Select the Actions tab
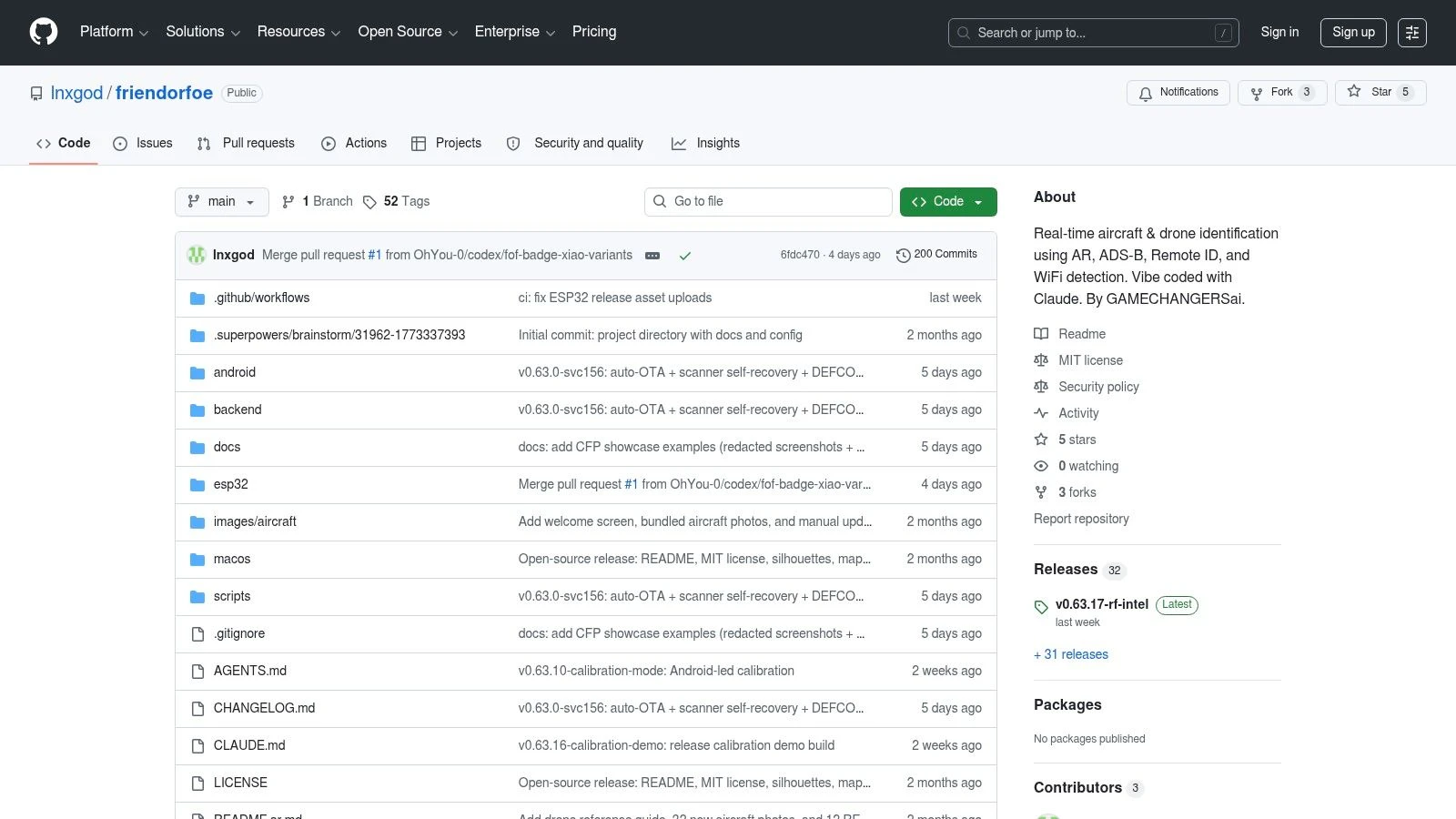Image resolution: width=1456 pixels, height=819 pixels. tap(354, 144)
